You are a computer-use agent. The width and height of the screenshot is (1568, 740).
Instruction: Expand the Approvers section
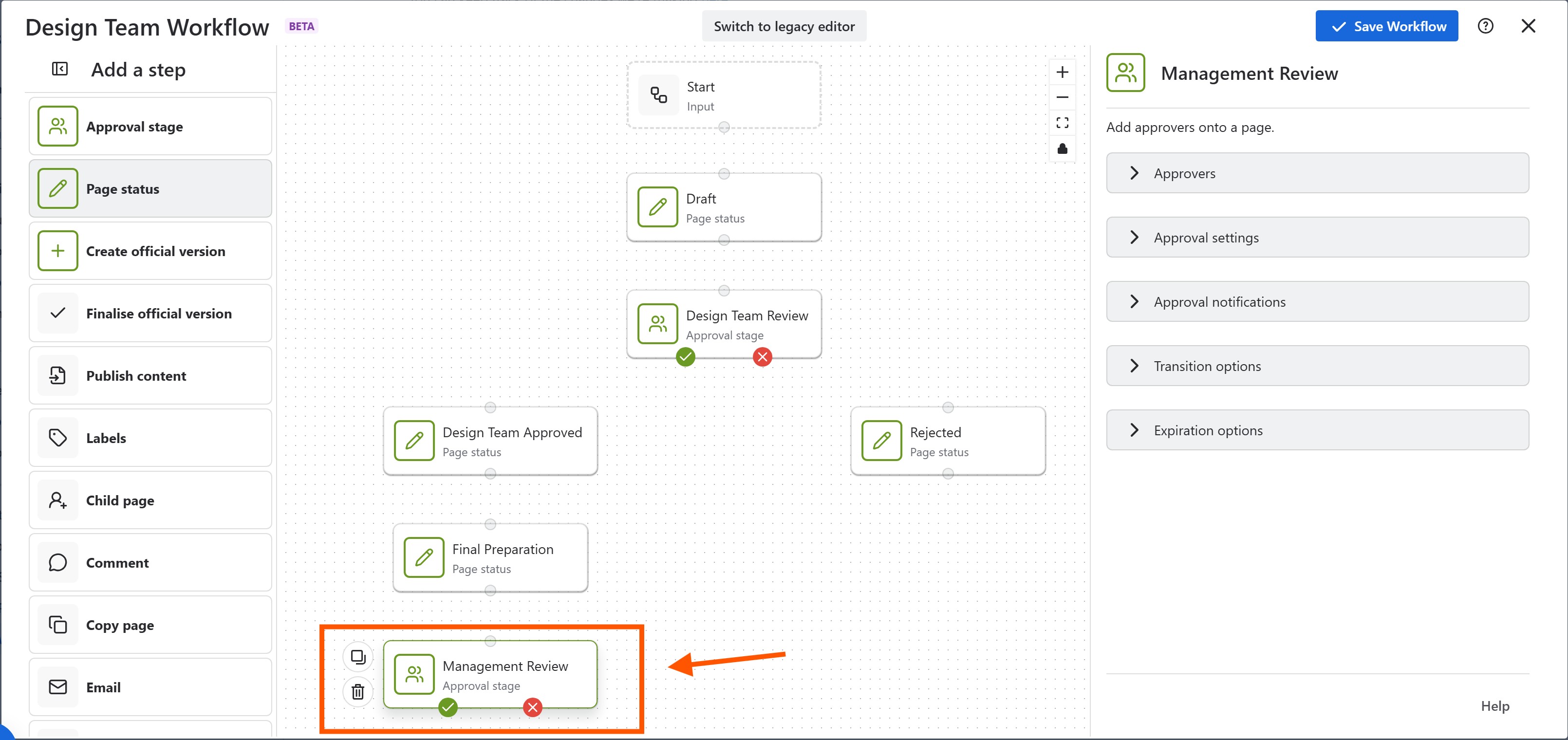coord(1317,173)
